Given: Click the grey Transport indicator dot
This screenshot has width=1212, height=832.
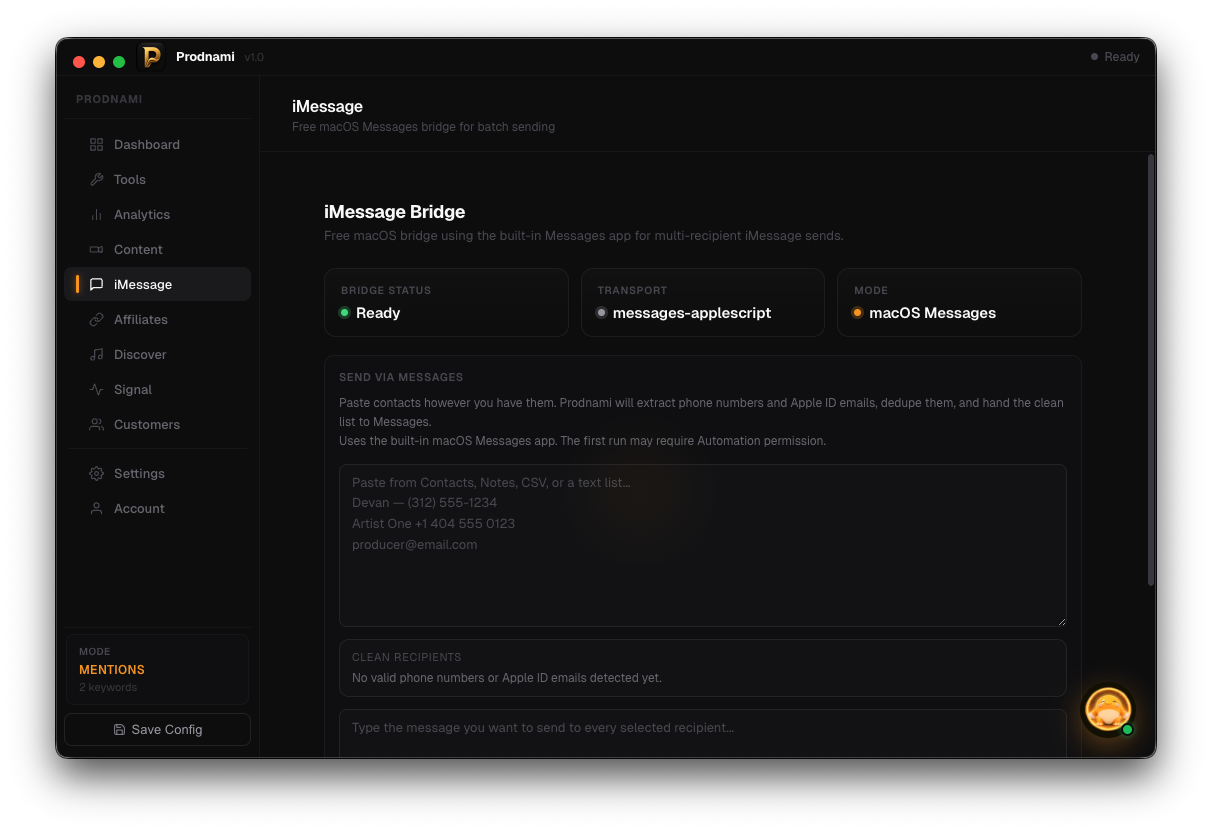Looking at the screenshot, I should [x=601, y=313].
